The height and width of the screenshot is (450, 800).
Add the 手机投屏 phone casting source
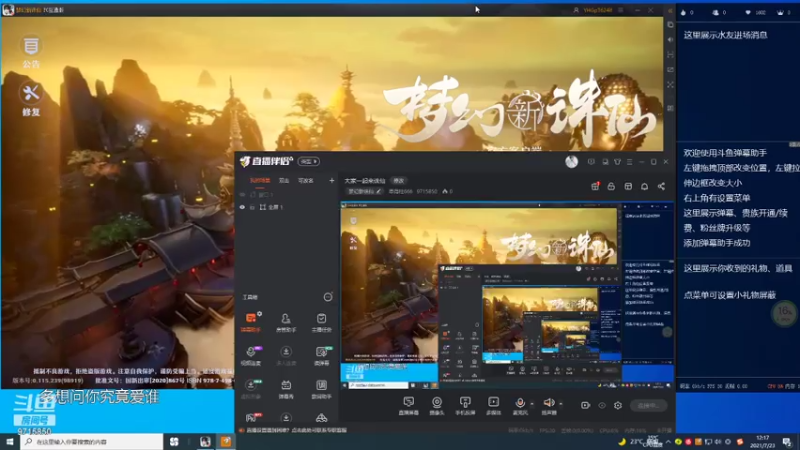tap(465, 406)
